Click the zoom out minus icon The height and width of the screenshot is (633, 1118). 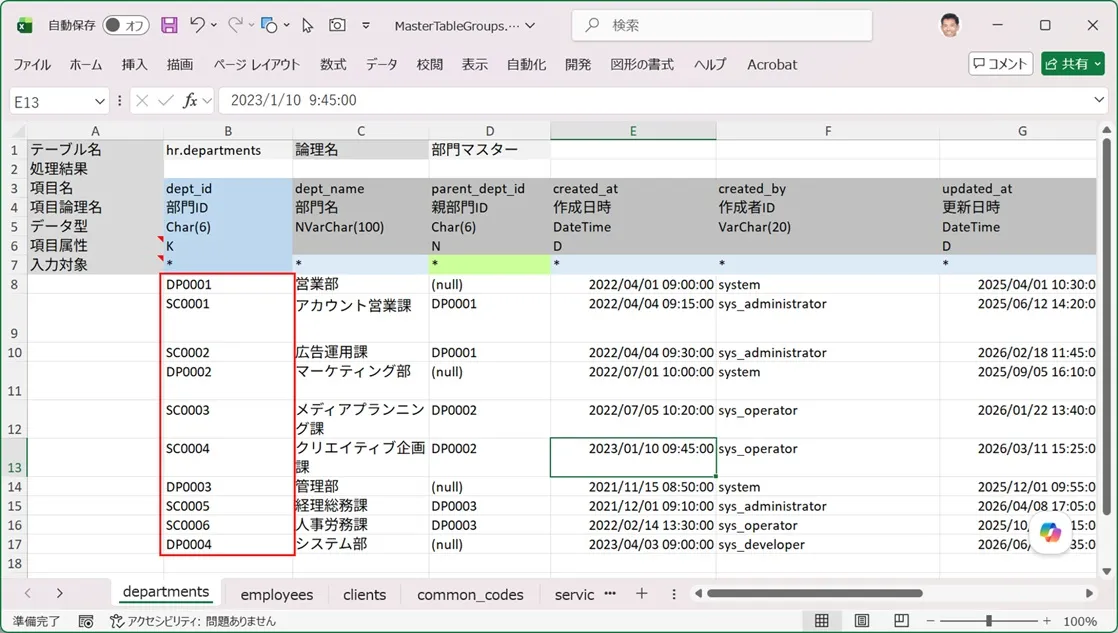tap(930, 622)
